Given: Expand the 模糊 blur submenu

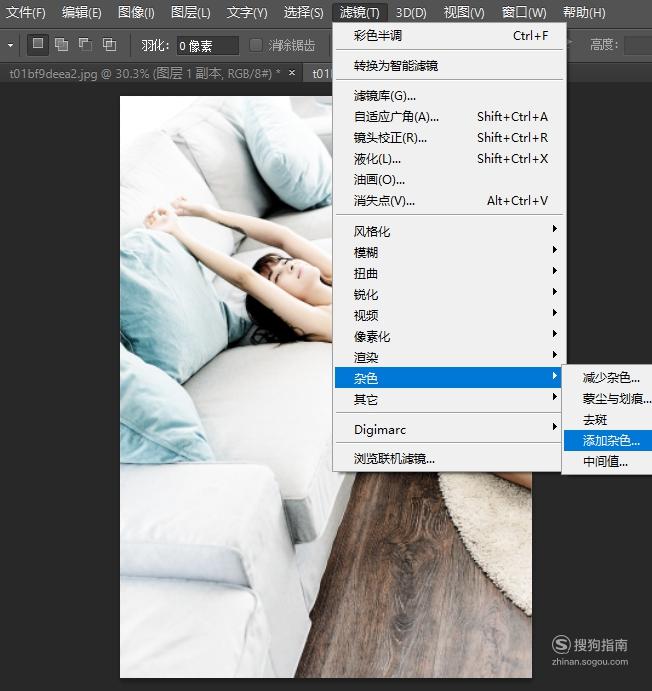Looking at the screenshot, I should (449, 253).
